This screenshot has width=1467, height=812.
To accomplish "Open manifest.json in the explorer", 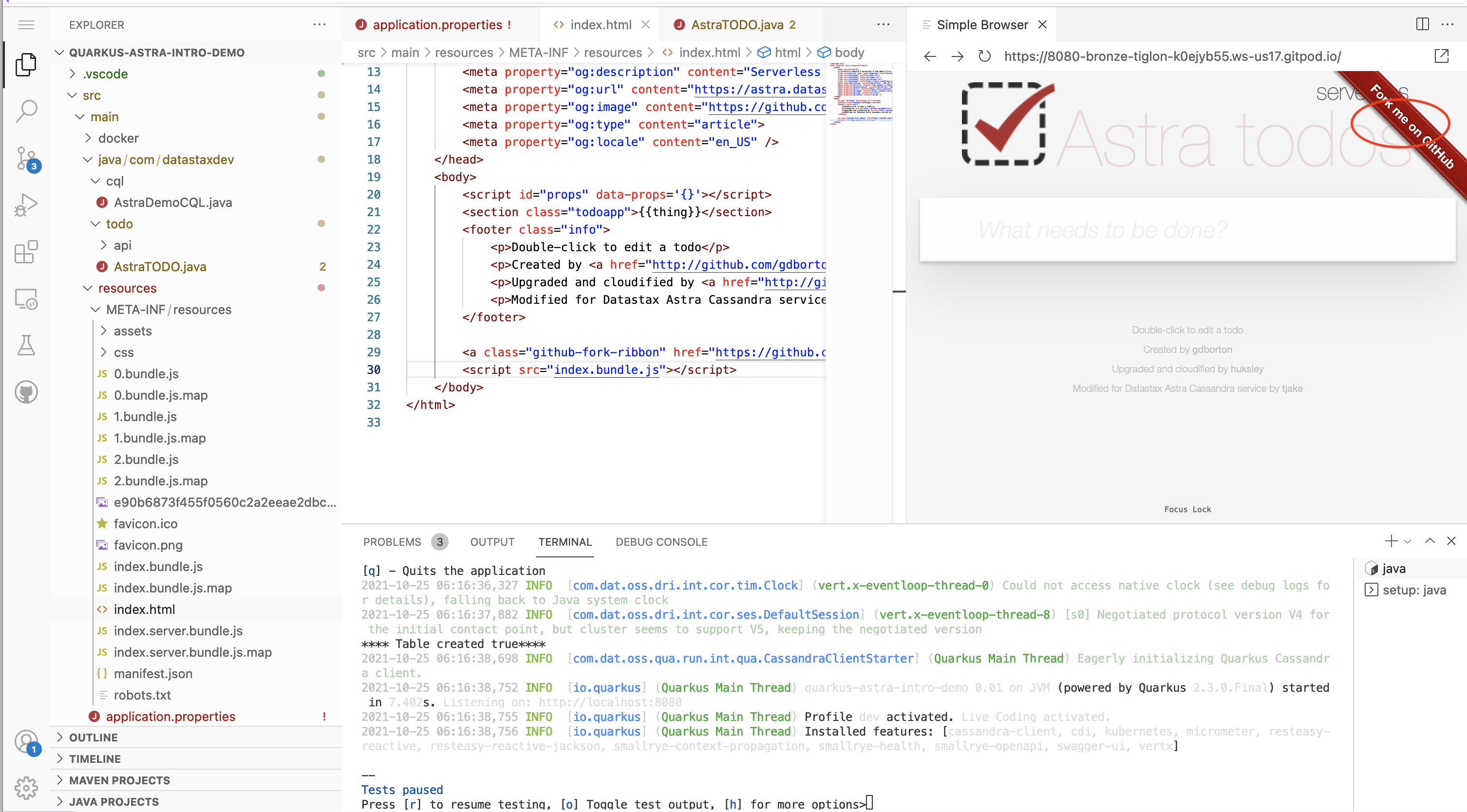I will coord(152,673).
